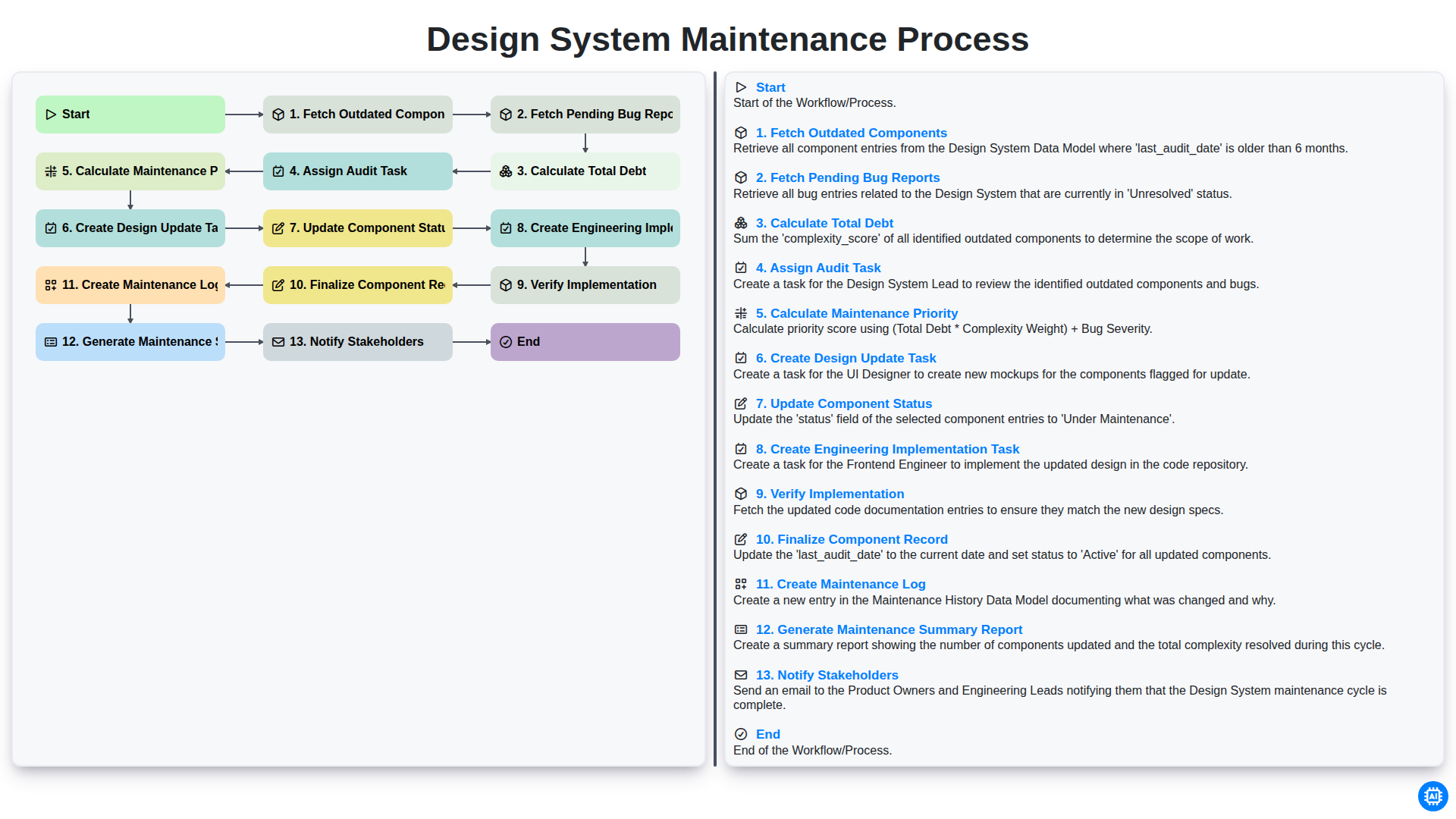The width and height of the screenshot is (1456, 819).
Task: Open the 5. Calculate Maintenance Priority link
Action: (x=857, y=313)
